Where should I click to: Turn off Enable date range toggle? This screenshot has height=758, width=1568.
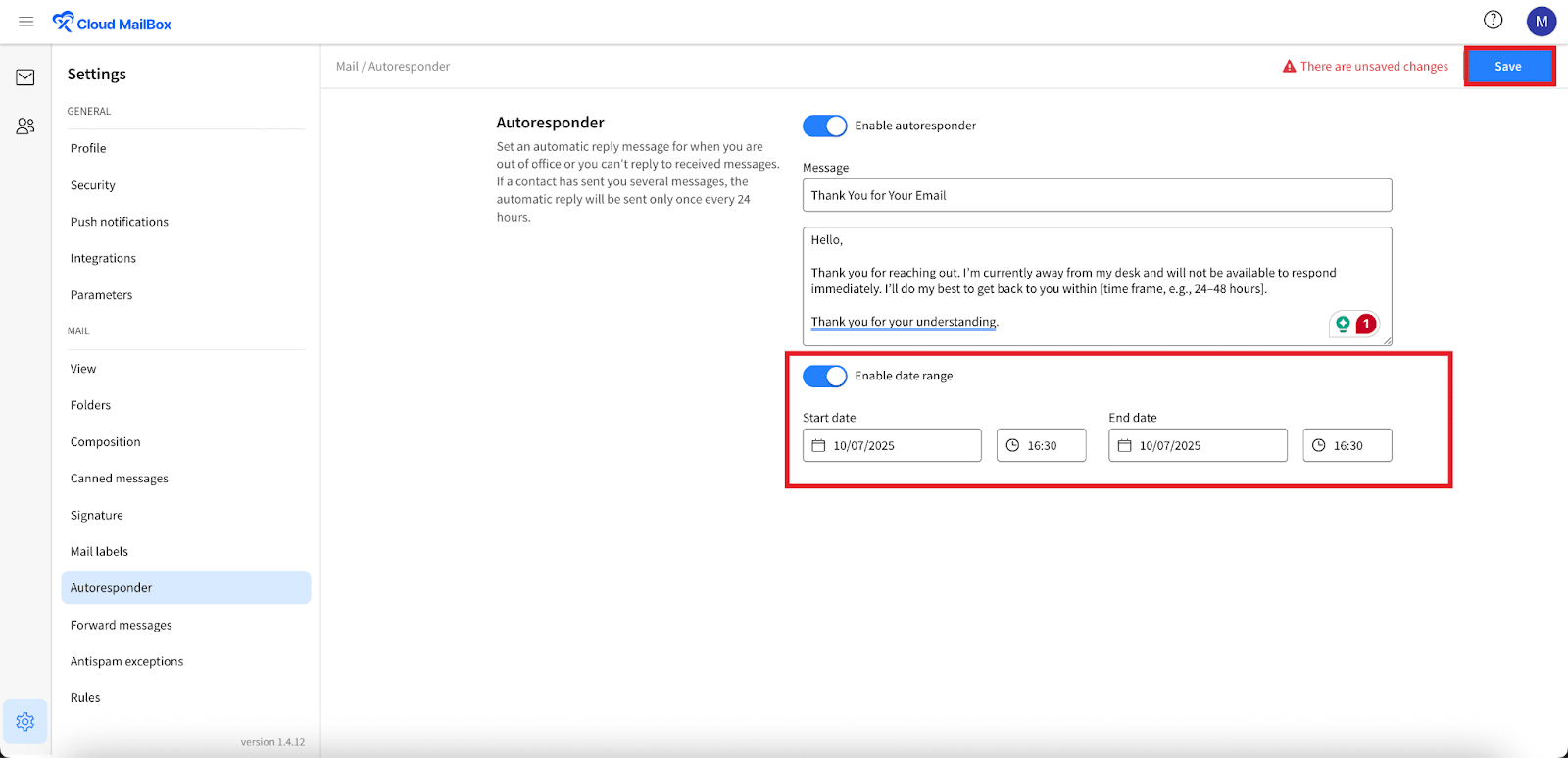point(824,377)
